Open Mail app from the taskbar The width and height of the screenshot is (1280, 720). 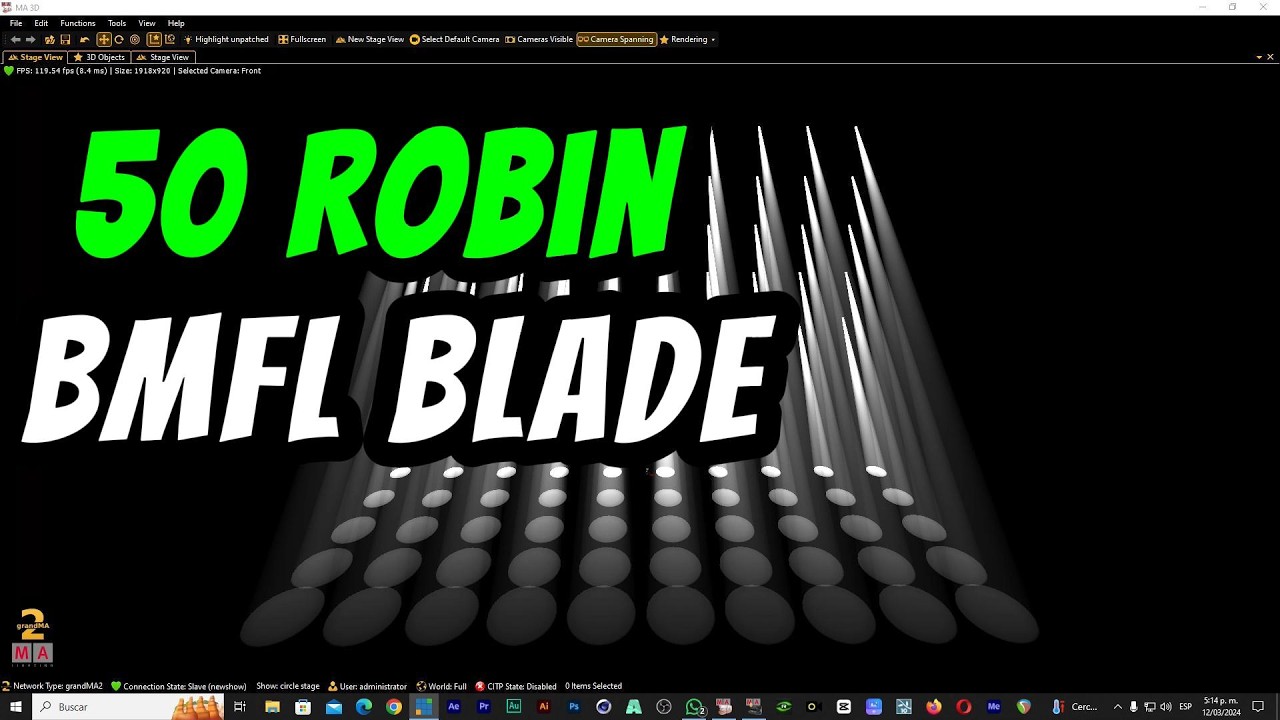point(333,707)
